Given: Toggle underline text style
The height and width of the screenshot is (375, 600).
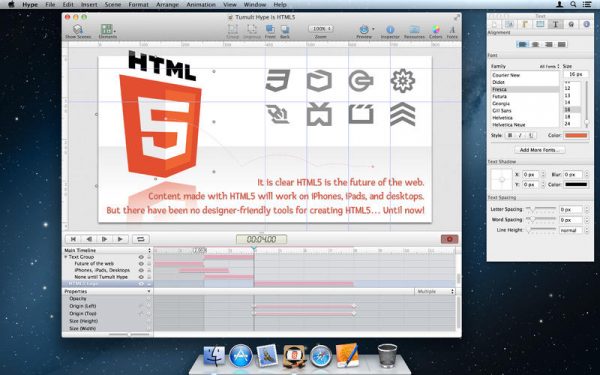Looking at the screenshot, I should coord(530,135).
